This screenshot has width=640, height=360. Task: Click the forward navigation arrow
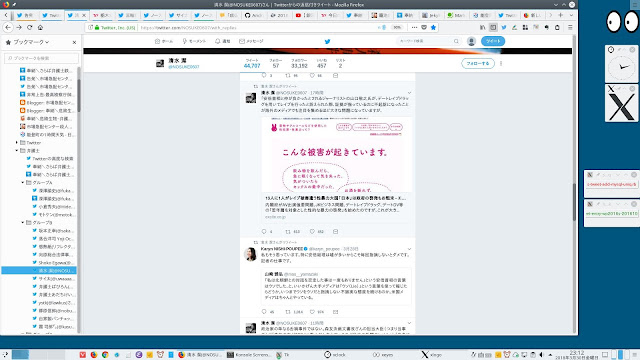tap(19, 27)
